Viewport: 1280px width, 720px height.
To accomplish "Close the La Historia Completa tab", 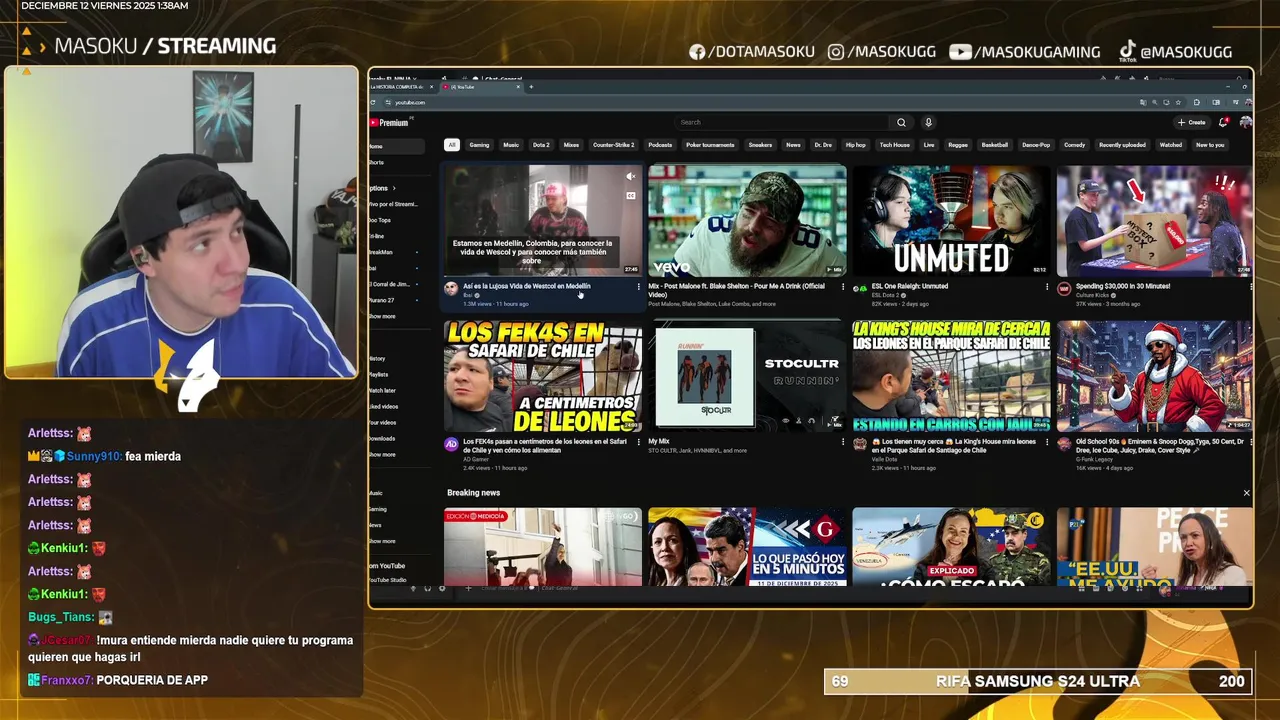I will click(433, 87).
